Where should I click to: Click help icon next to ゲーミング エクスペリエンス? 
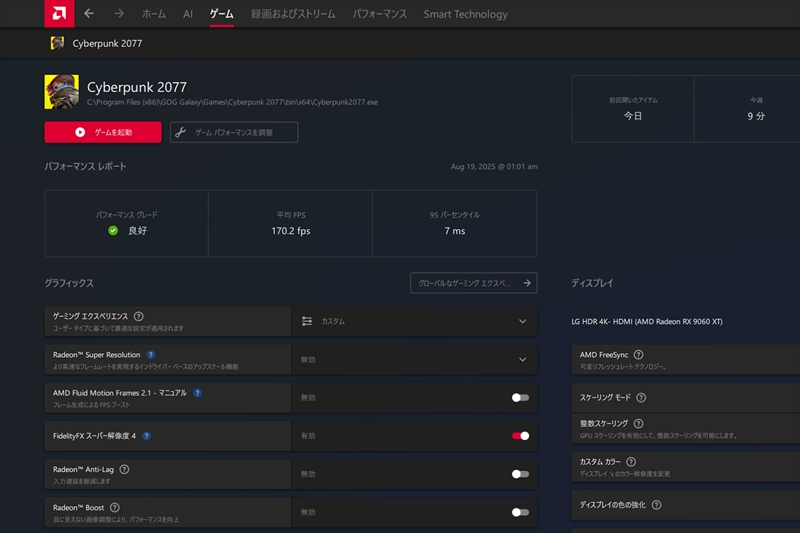point(138,316)
